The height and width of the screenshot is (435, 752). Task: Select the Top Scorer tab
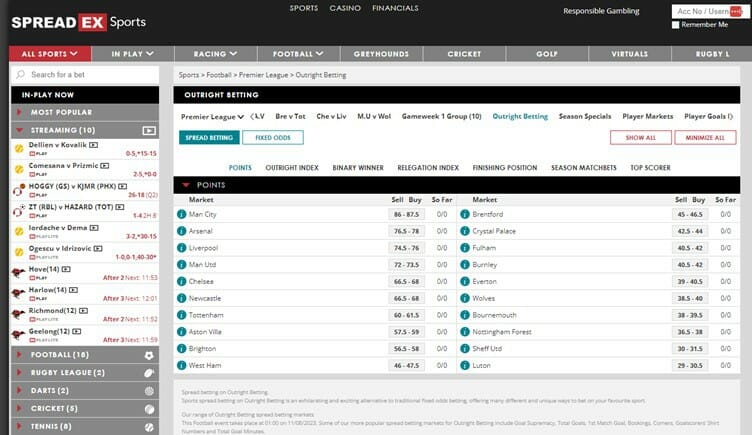tap(650, 168)
